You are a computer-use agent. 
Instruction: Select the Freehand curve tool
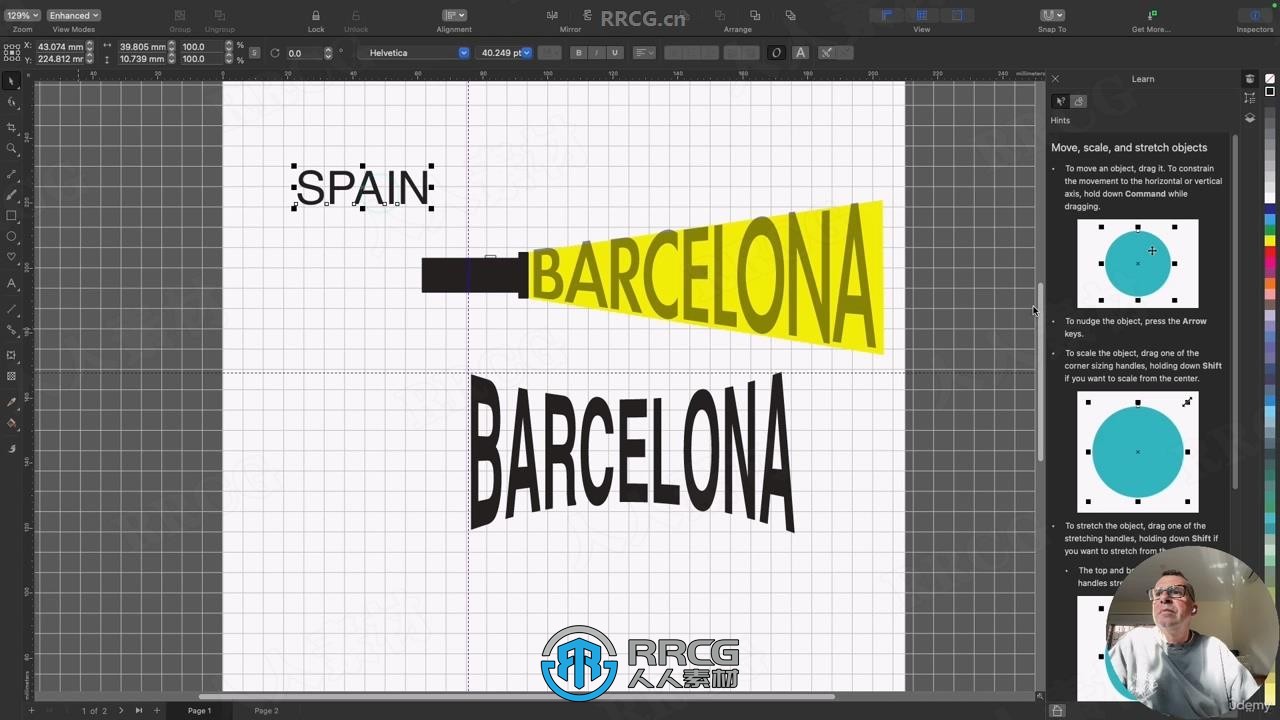point(12,174)
